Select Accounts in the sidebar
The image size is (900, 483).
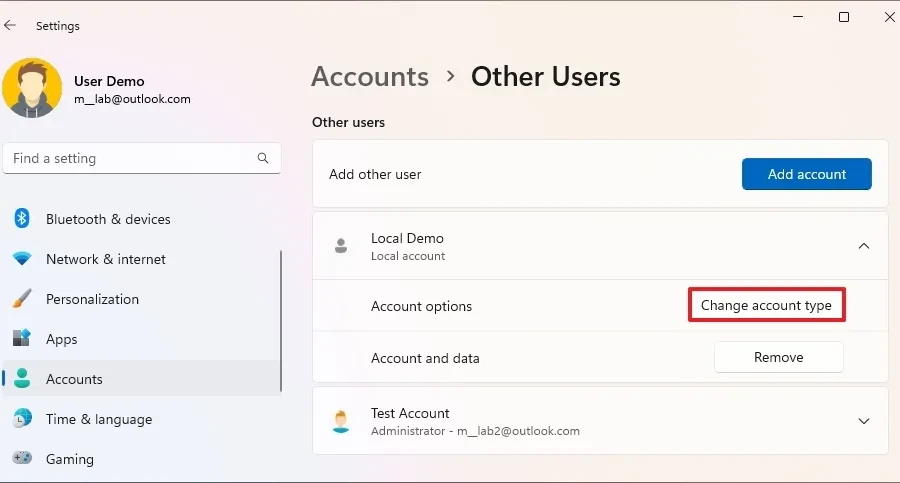click(142, 378)
